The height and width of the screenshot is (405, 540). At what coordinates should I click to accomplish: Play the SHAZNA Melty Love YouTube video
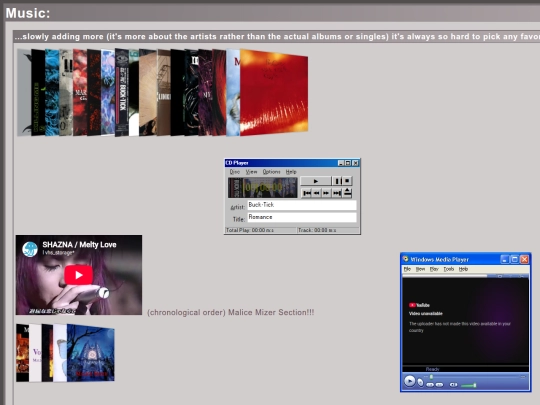tap(79, 275)
